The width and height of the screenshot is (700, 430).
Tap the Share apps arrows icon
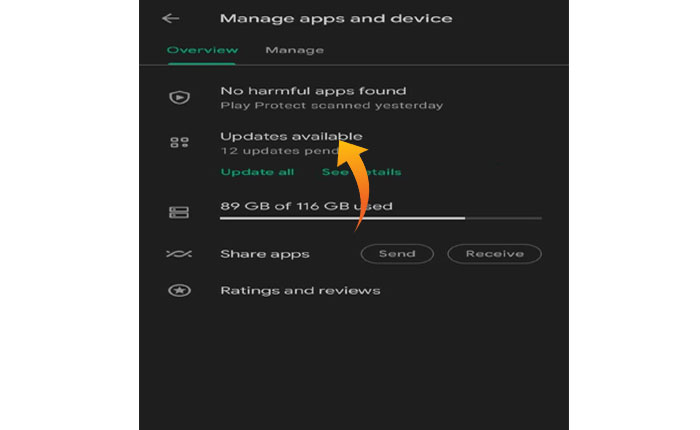(x=179, y=254)
